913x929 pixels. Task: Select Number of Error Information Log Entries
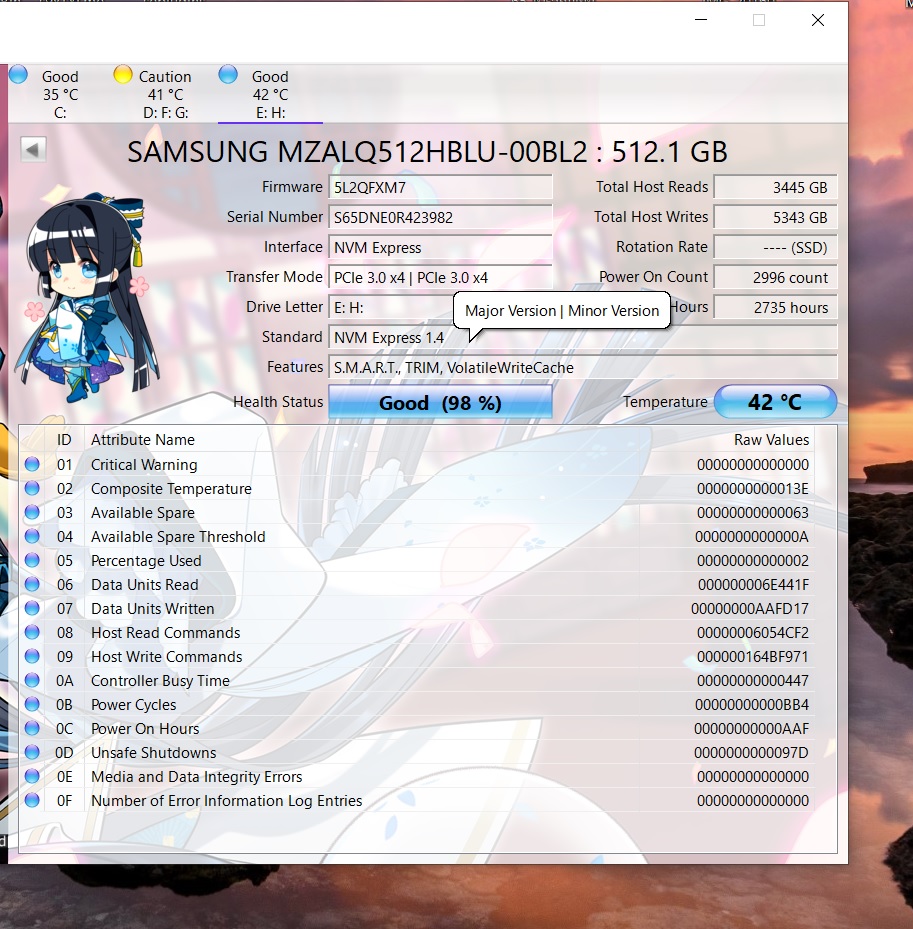[x=227, y=800]
